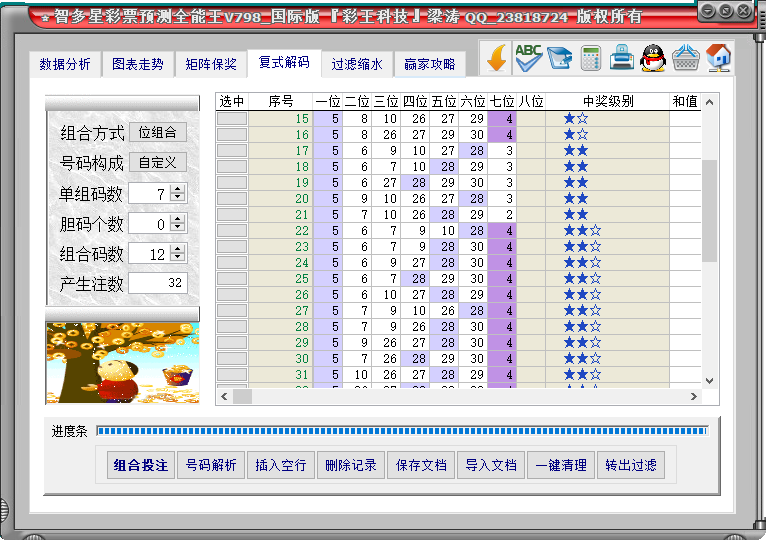
Task: Click the orange down arrow toolbar icon
Action: pos(496,59)
